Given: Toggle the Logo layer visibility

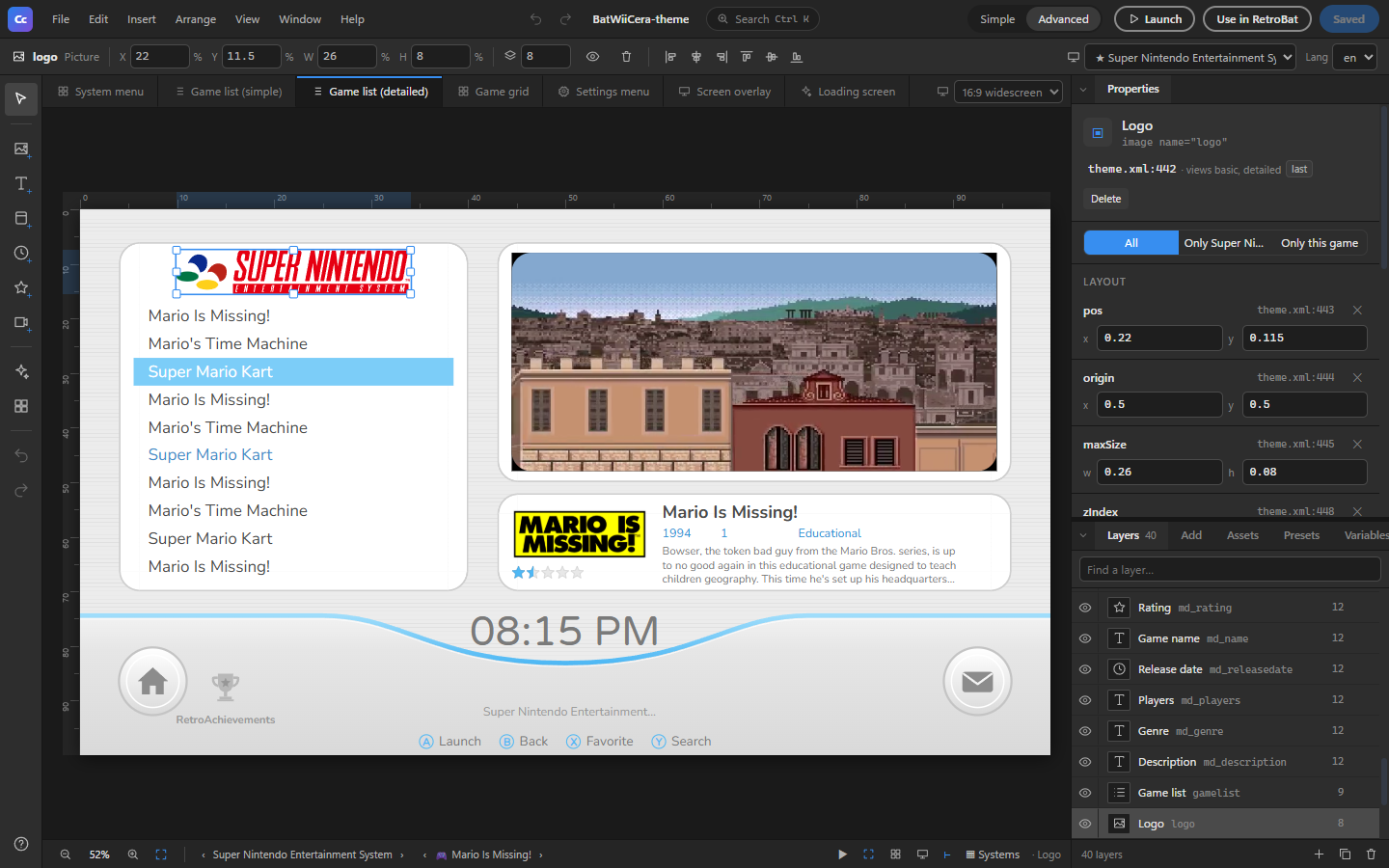Looking at the screenshot, I should click(1085, 824).
